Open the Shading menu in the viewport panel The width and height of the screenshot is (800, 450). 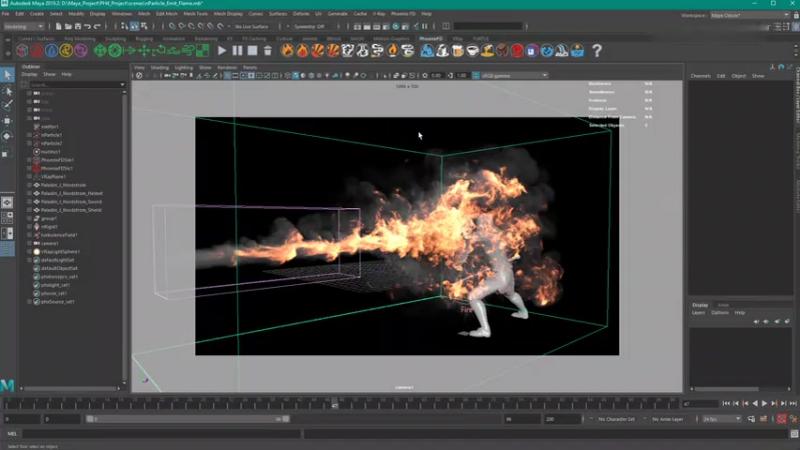click(160, 67)
